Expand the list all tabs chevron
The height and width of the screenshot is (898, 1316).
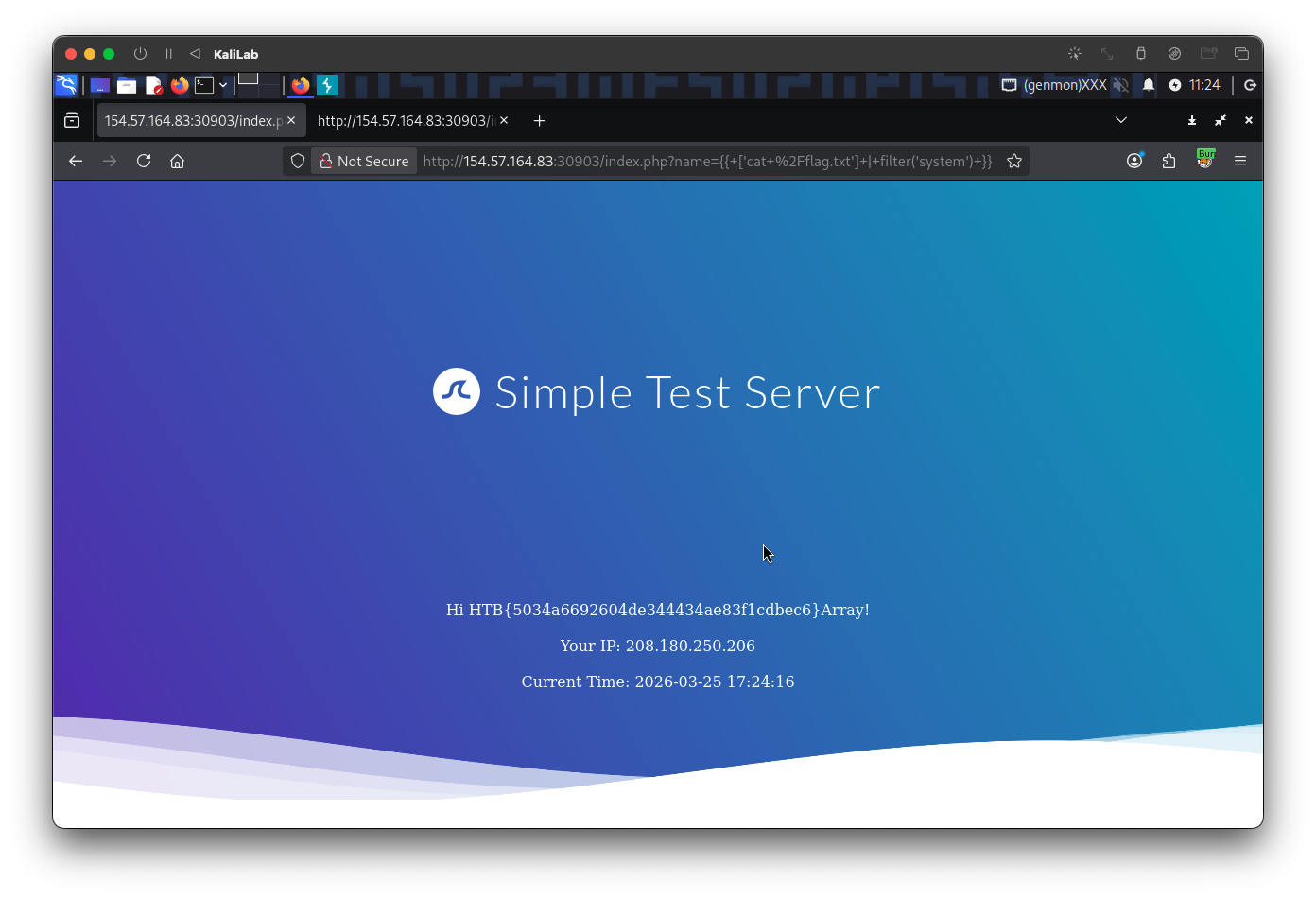pyautogui.click(x=1121, y=120)
